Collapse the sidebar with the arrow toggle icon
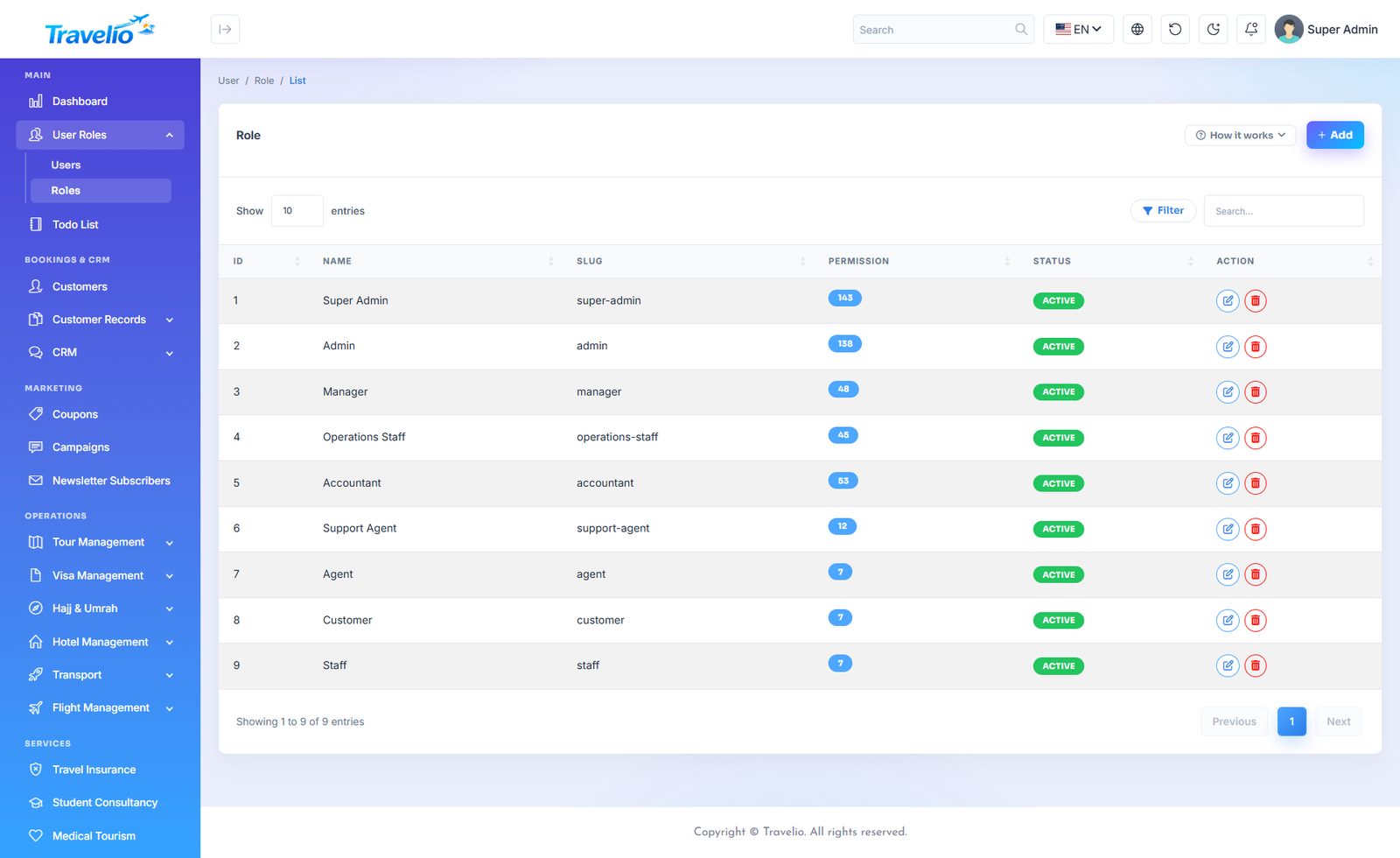This screenshot has width=1400, height=858. pos(225,29)
